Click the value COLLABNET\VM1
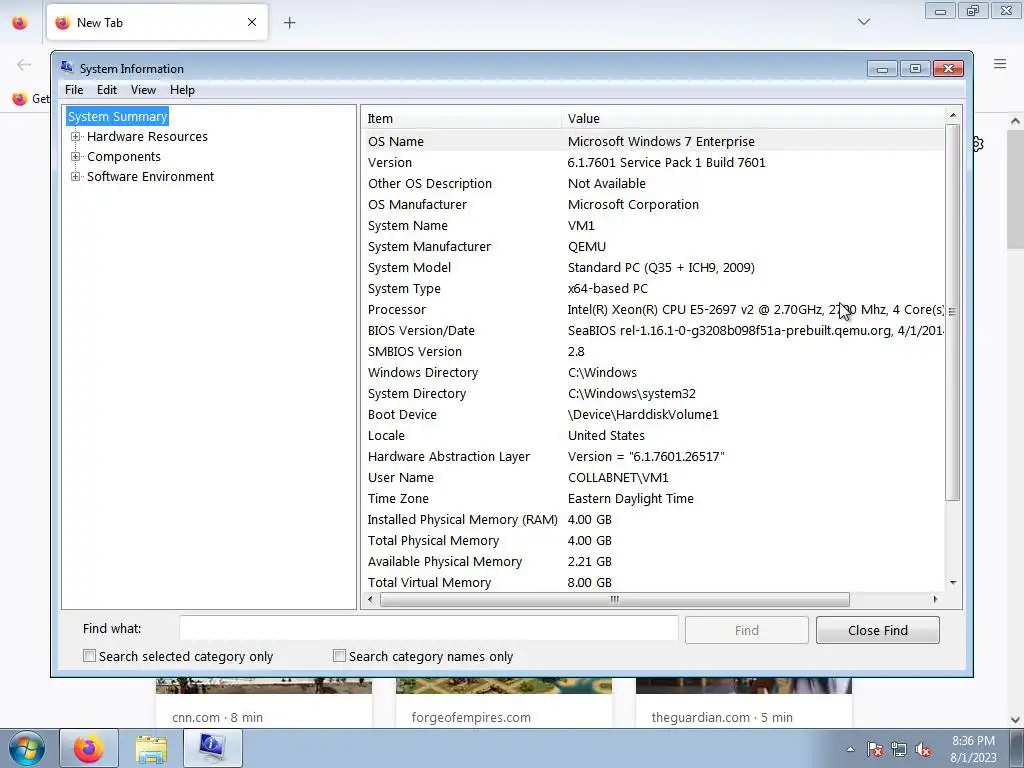 (x=618, y=477)
